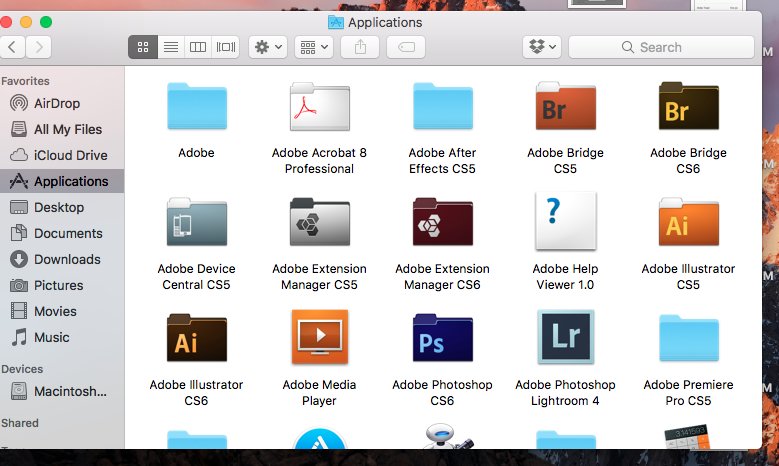779x466 pixels.
Task: Click the Share toolbar button
Action: [360, 47]
